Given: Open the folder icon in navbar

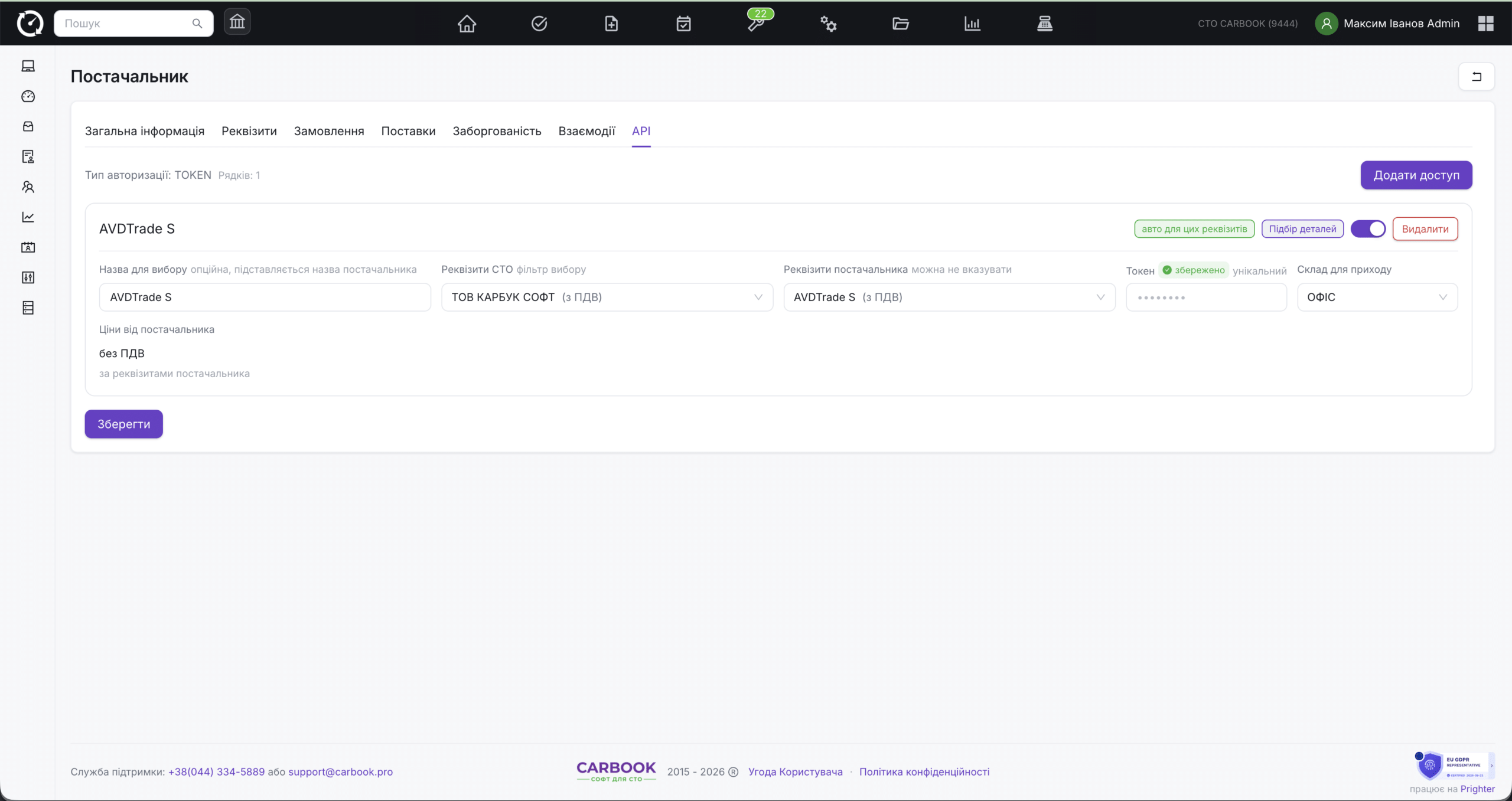Looking at the screenshot, I should (x=900, y=24).
